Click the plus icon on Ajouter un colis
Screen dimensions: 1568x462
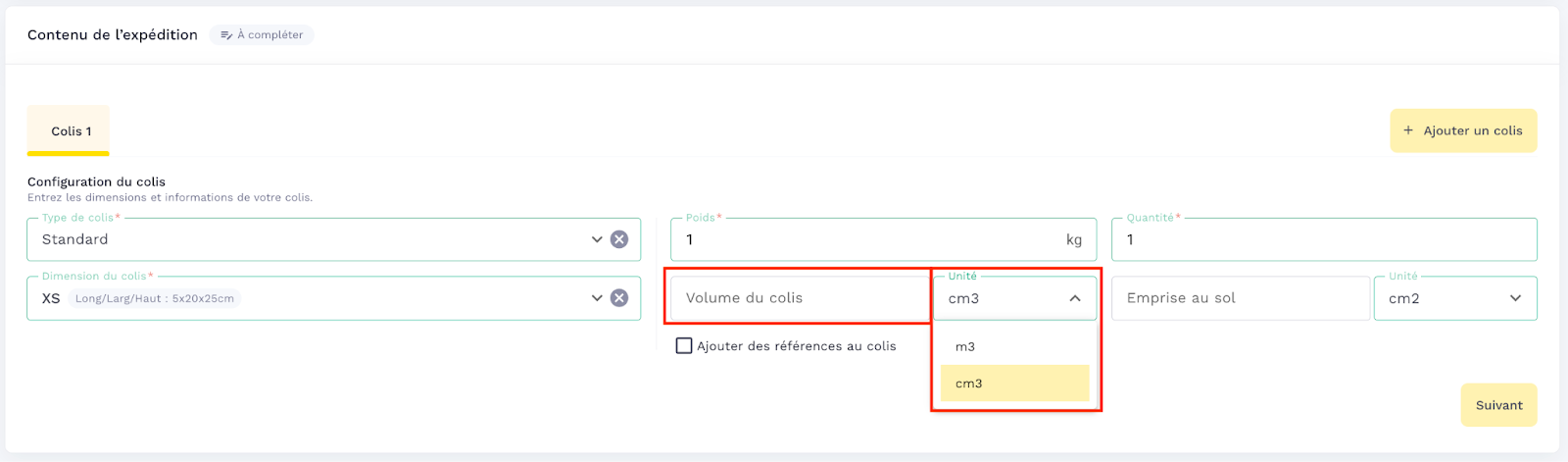click(1408, 130)
